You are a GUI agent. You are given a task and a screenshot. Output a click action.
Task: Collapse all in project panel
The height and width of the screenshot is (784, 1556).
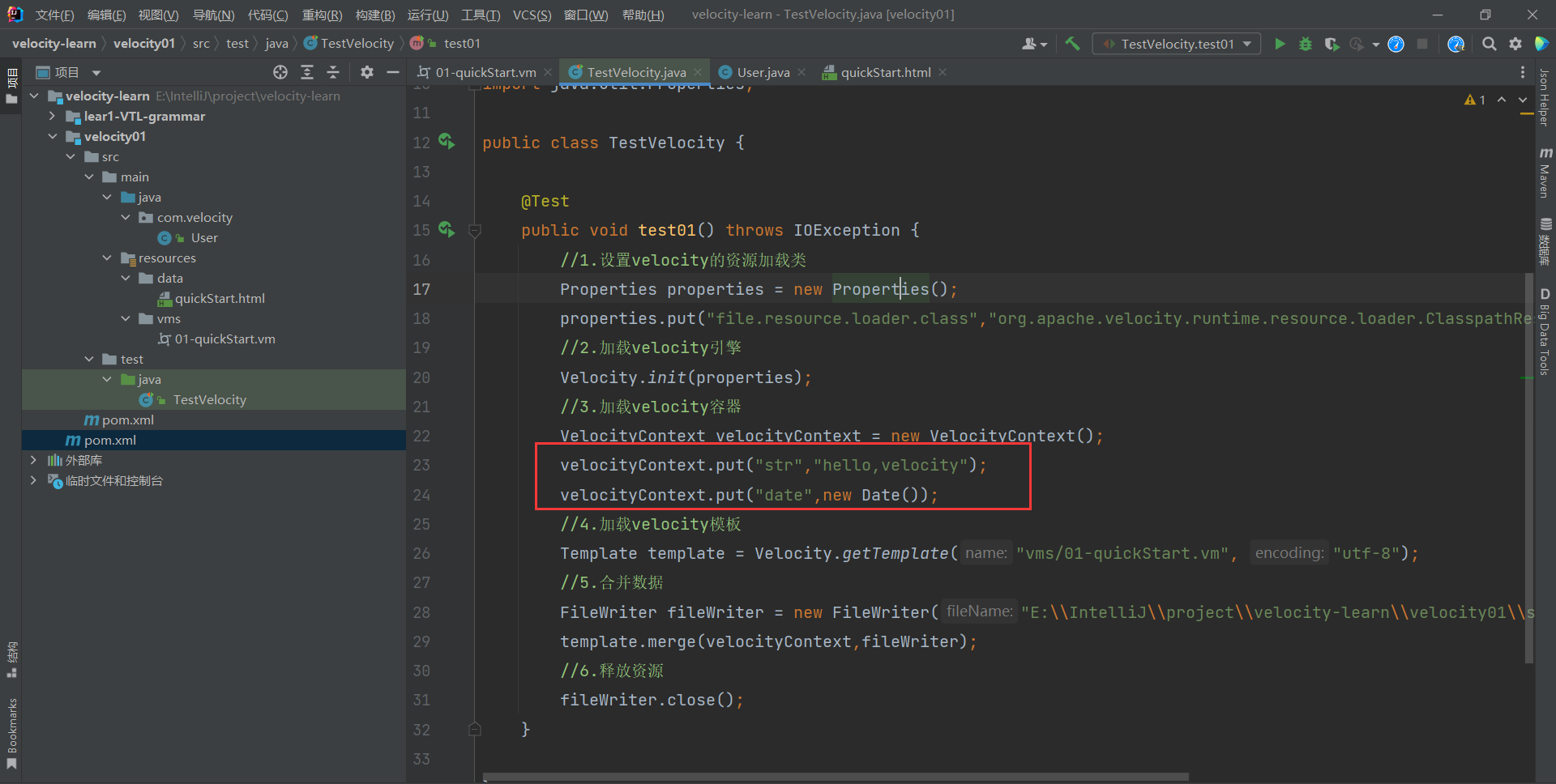(x=333, y=72)
